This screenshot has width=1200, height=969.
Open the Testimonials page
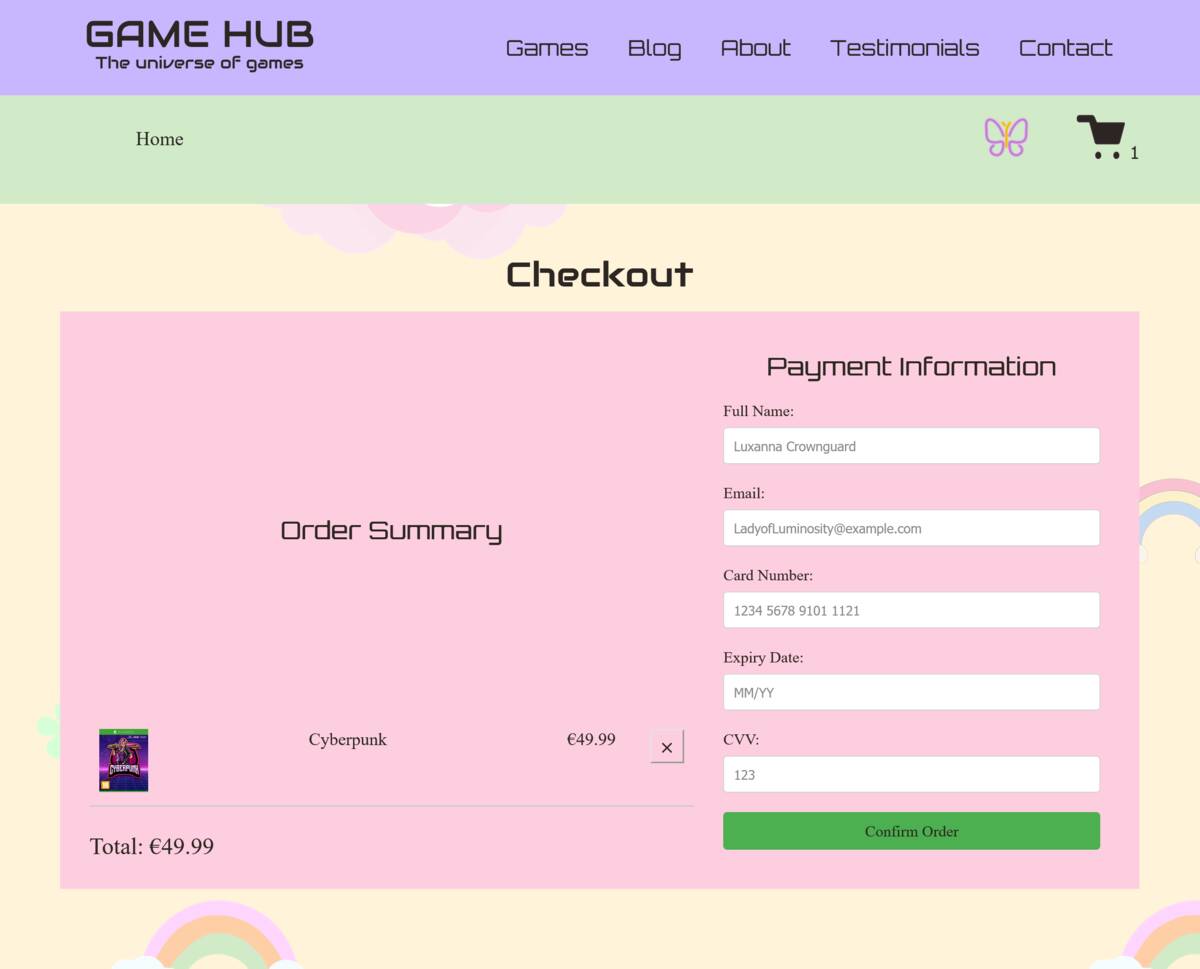tap(904, 47)
